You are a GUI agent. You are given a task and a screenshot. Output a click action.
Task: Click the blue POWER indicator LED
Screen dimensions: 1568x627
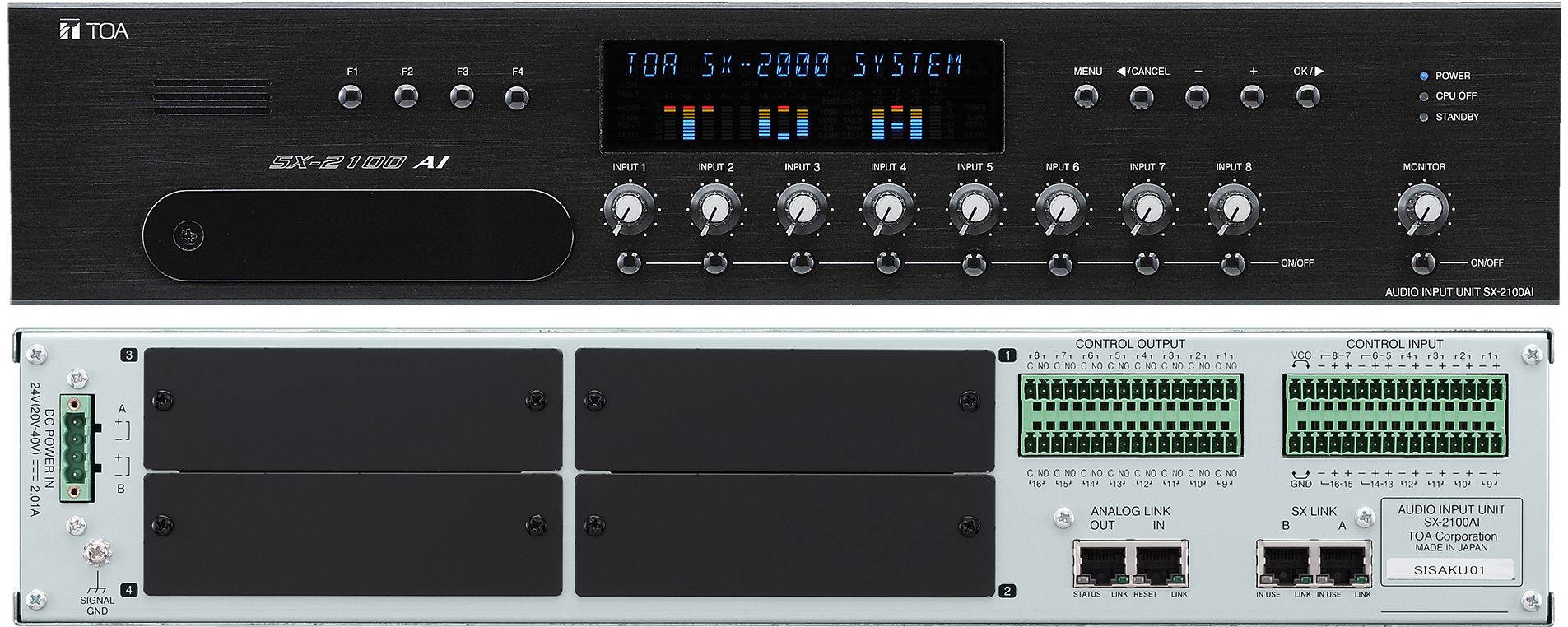tap(1424, 76)
